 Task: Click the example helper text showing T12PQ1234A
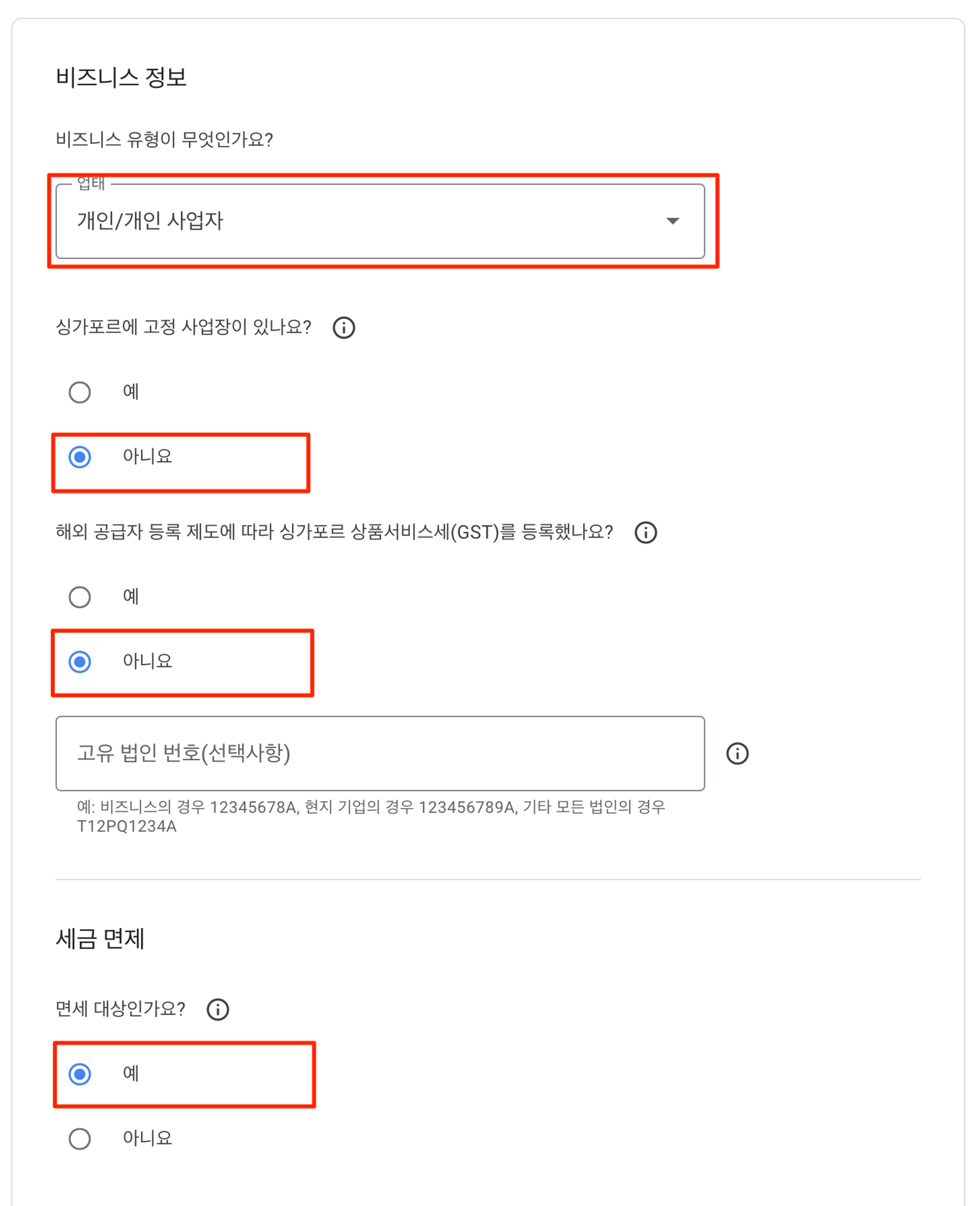pyautogui.click(x=371, y=817)
